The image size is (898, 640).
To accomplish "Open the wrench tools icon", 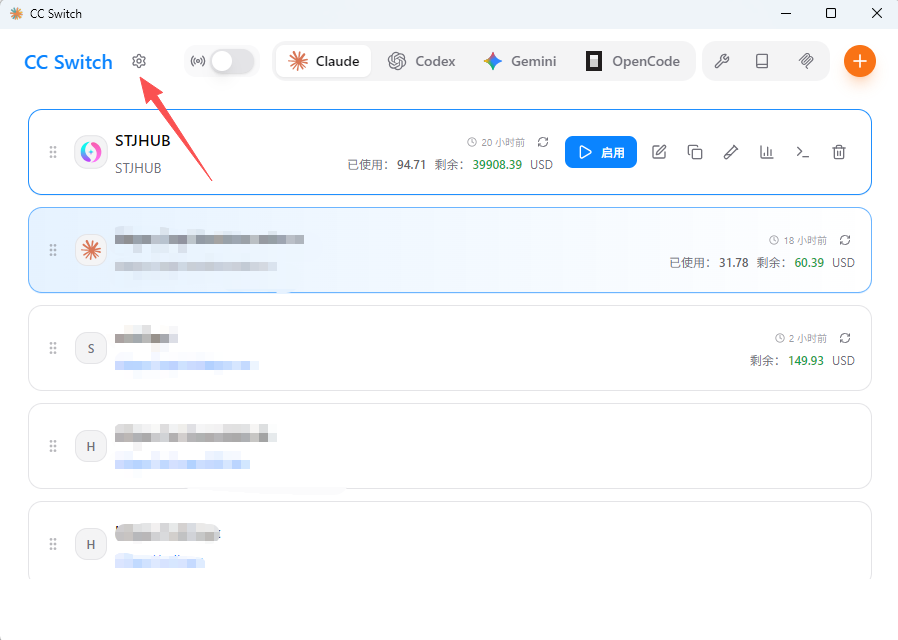I will [722, 61].
